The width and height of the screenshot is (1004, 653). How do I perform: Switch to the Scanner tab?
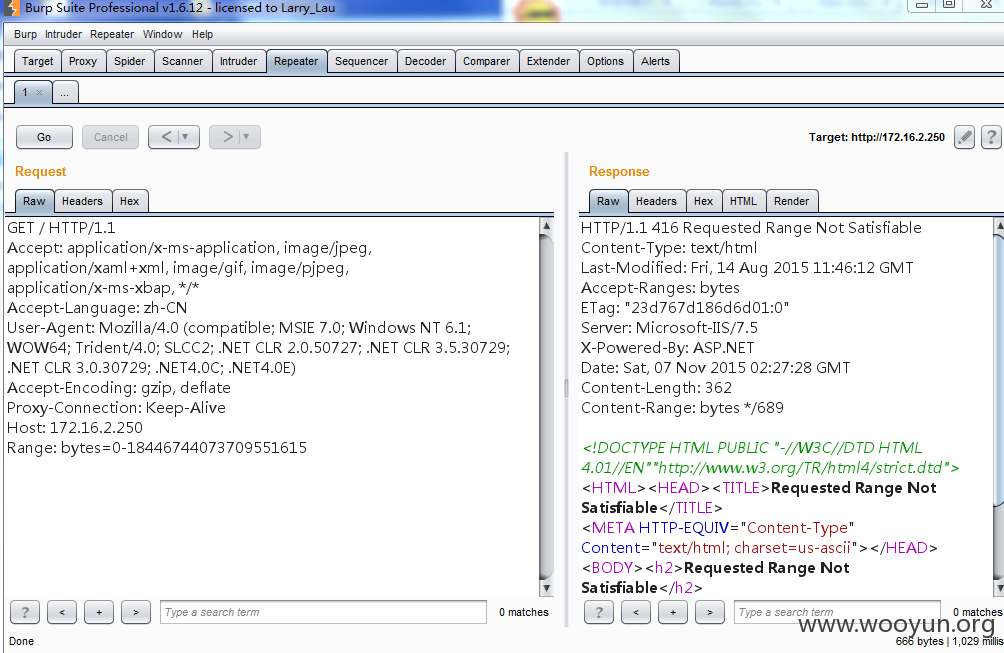182,61
